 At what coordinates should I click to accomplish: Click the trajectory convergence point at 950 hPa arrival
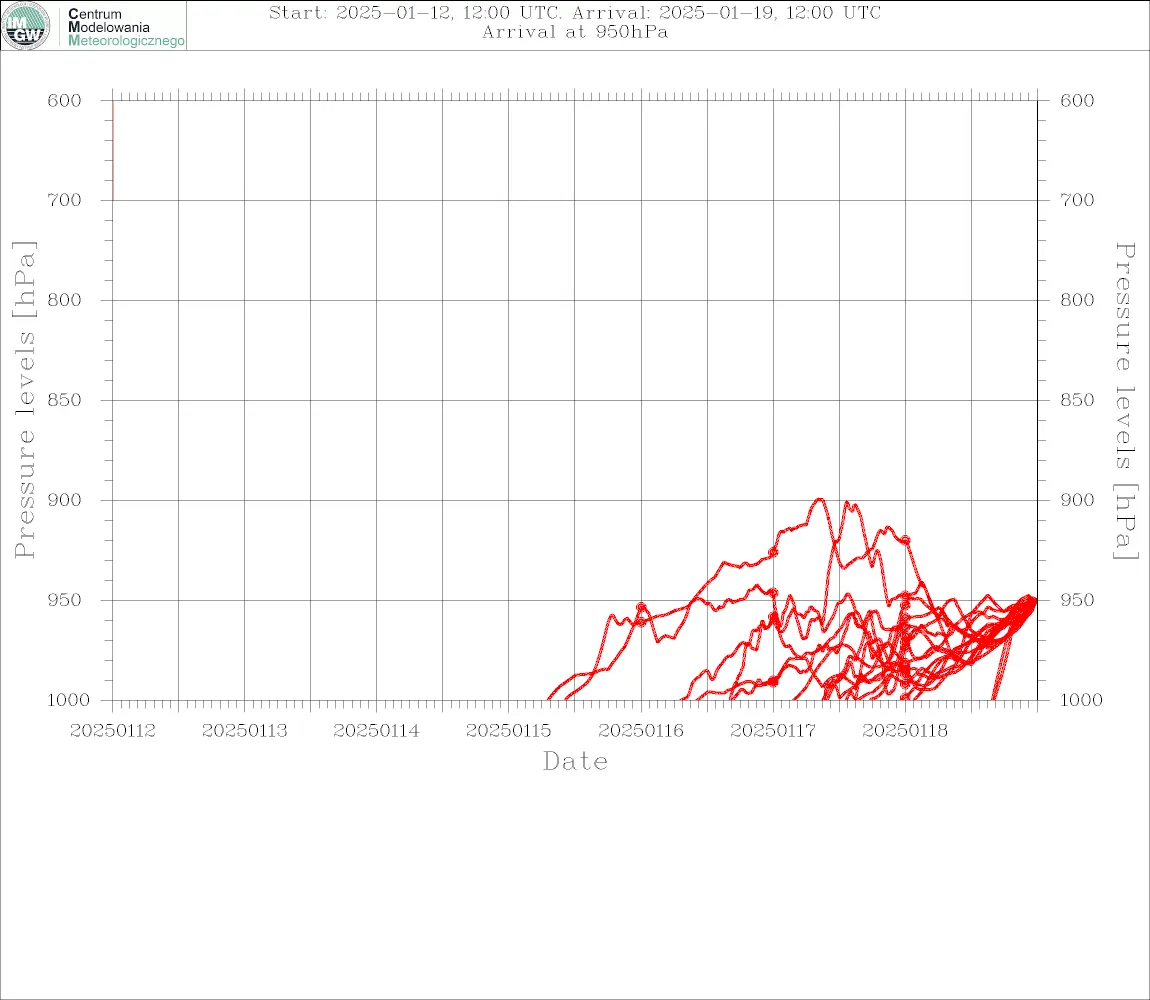(x=1033, y=601)
